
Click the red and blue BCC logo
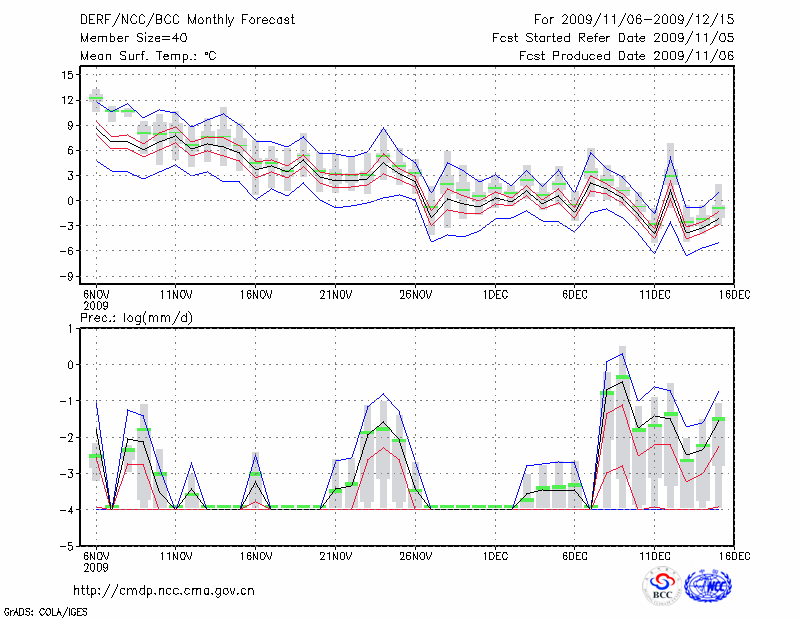[x=662, y=586]
